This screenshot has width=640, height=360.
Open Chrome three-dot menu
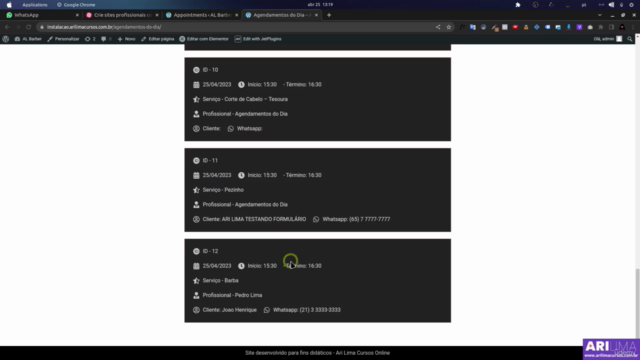(633, 27)
